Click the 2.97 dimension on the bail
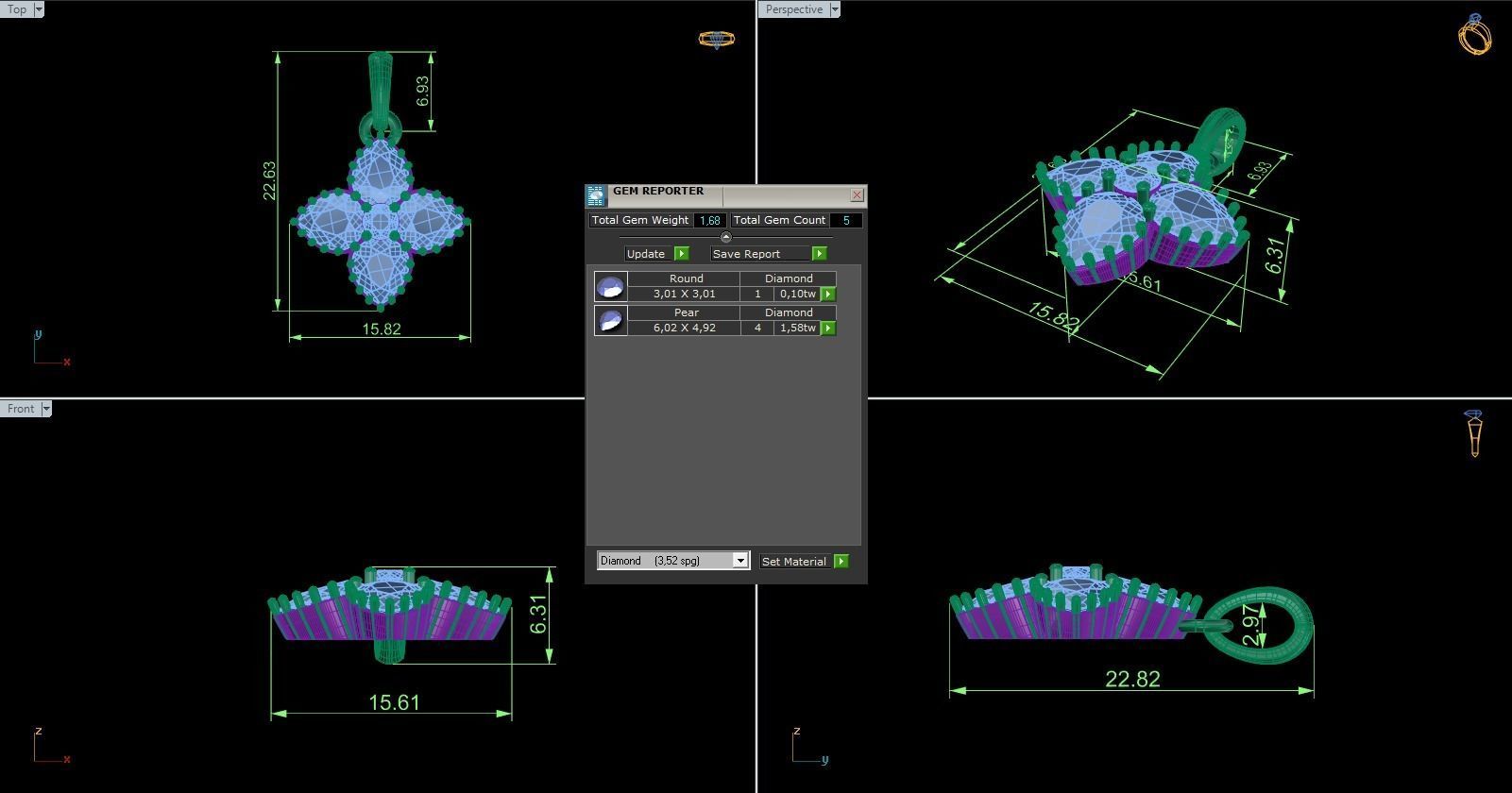The image size is (1512, 793). coord(1251,625)
